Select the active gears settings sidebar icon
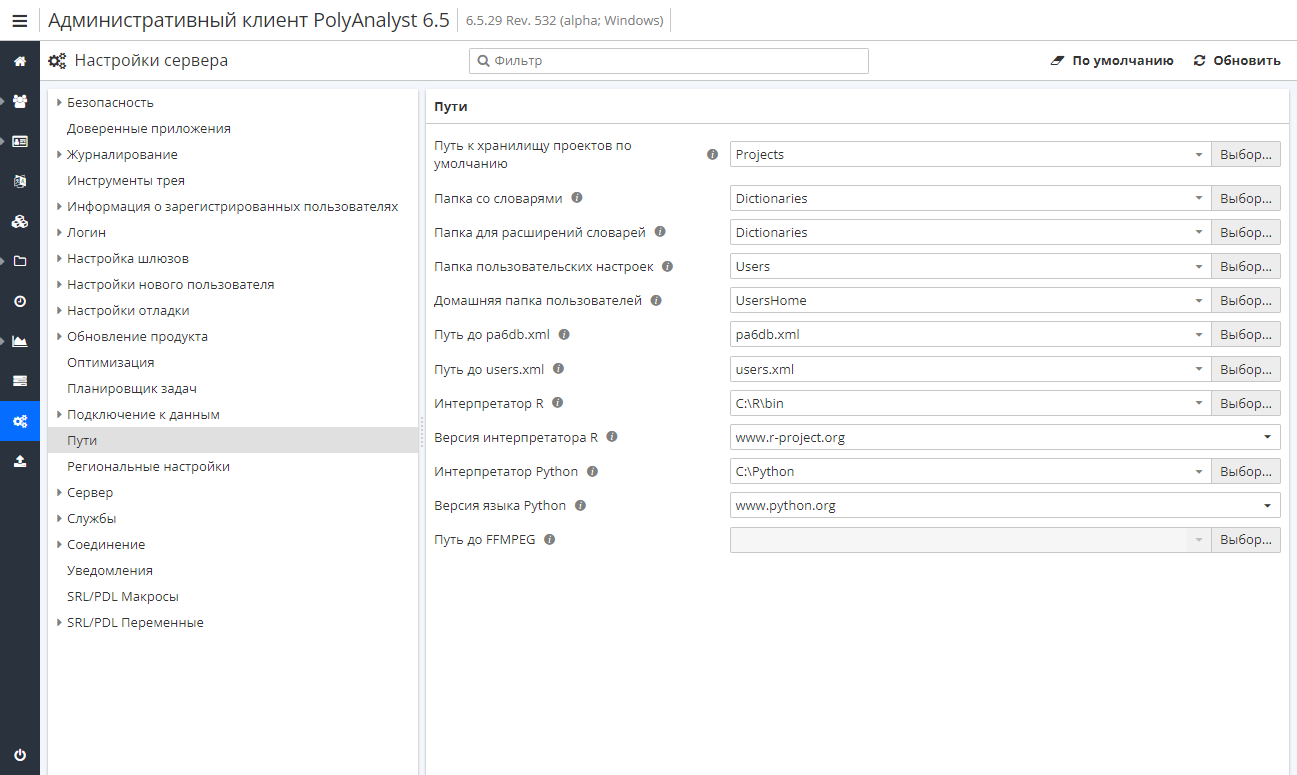The width and height of the screenshot is (1297, 775). pos(19,421)
